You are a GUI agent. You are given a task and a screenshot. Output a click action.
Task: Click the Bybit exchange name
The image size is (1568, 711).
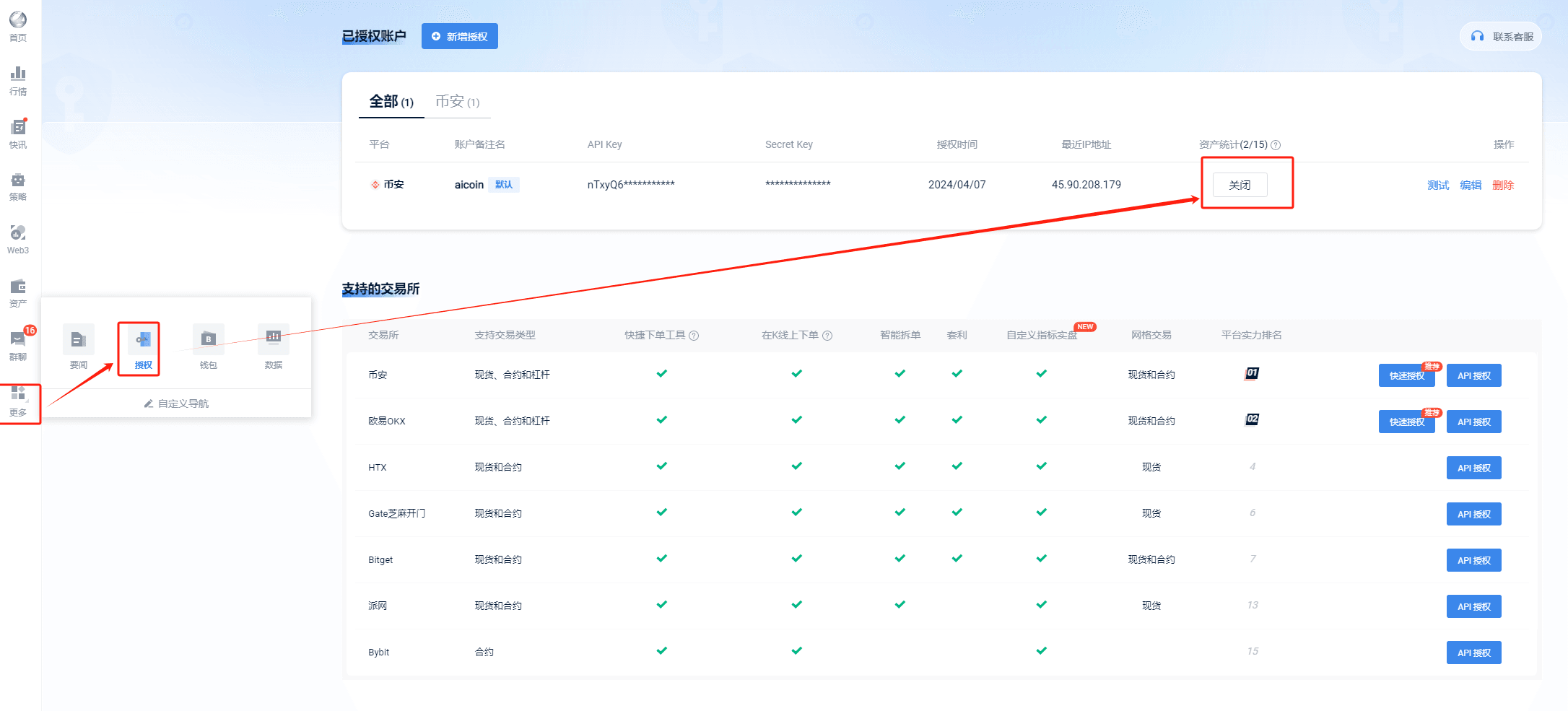379,652
